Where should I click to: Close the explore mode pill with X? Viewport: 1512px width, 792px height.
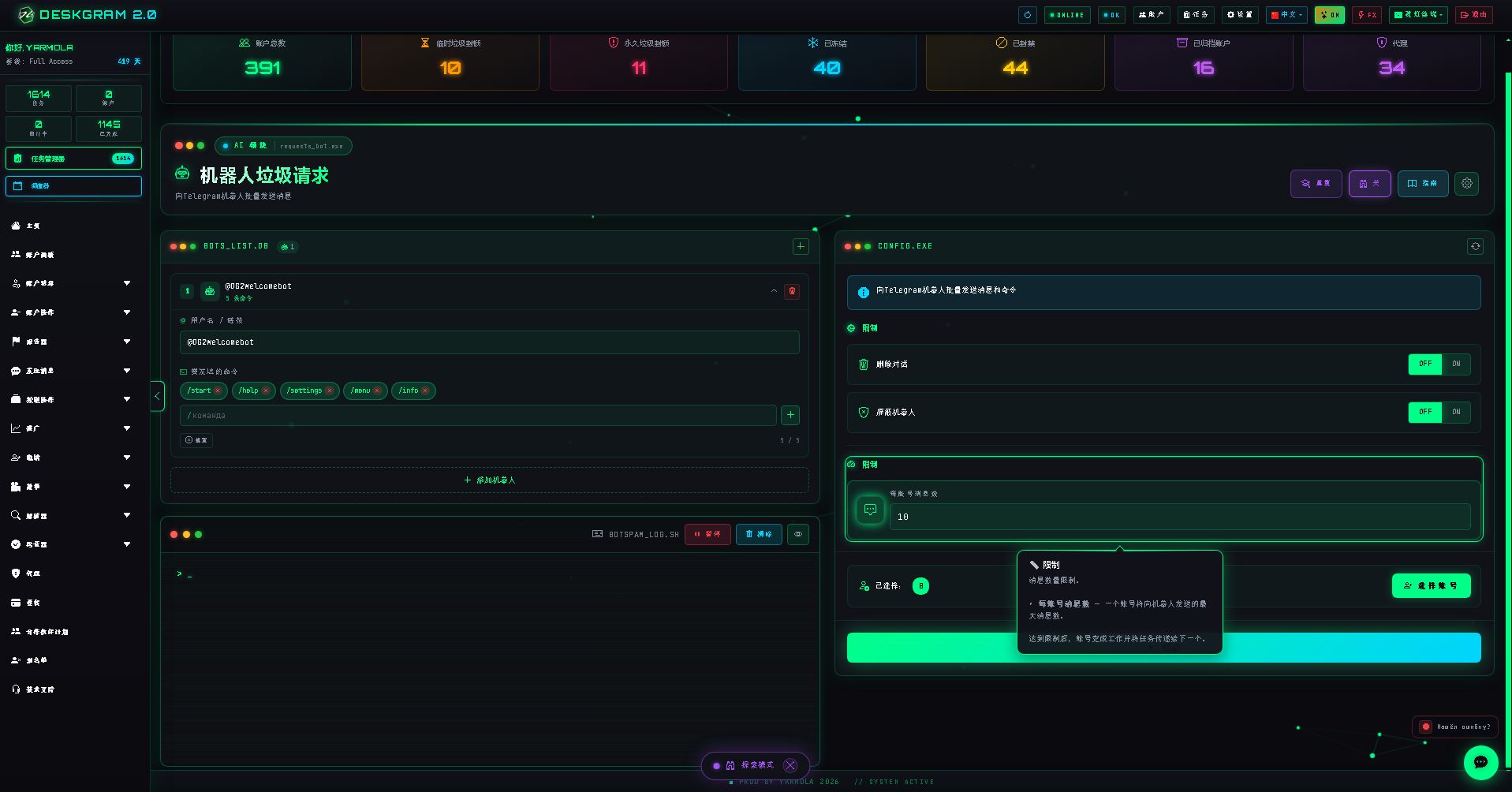tap(790, 765)
